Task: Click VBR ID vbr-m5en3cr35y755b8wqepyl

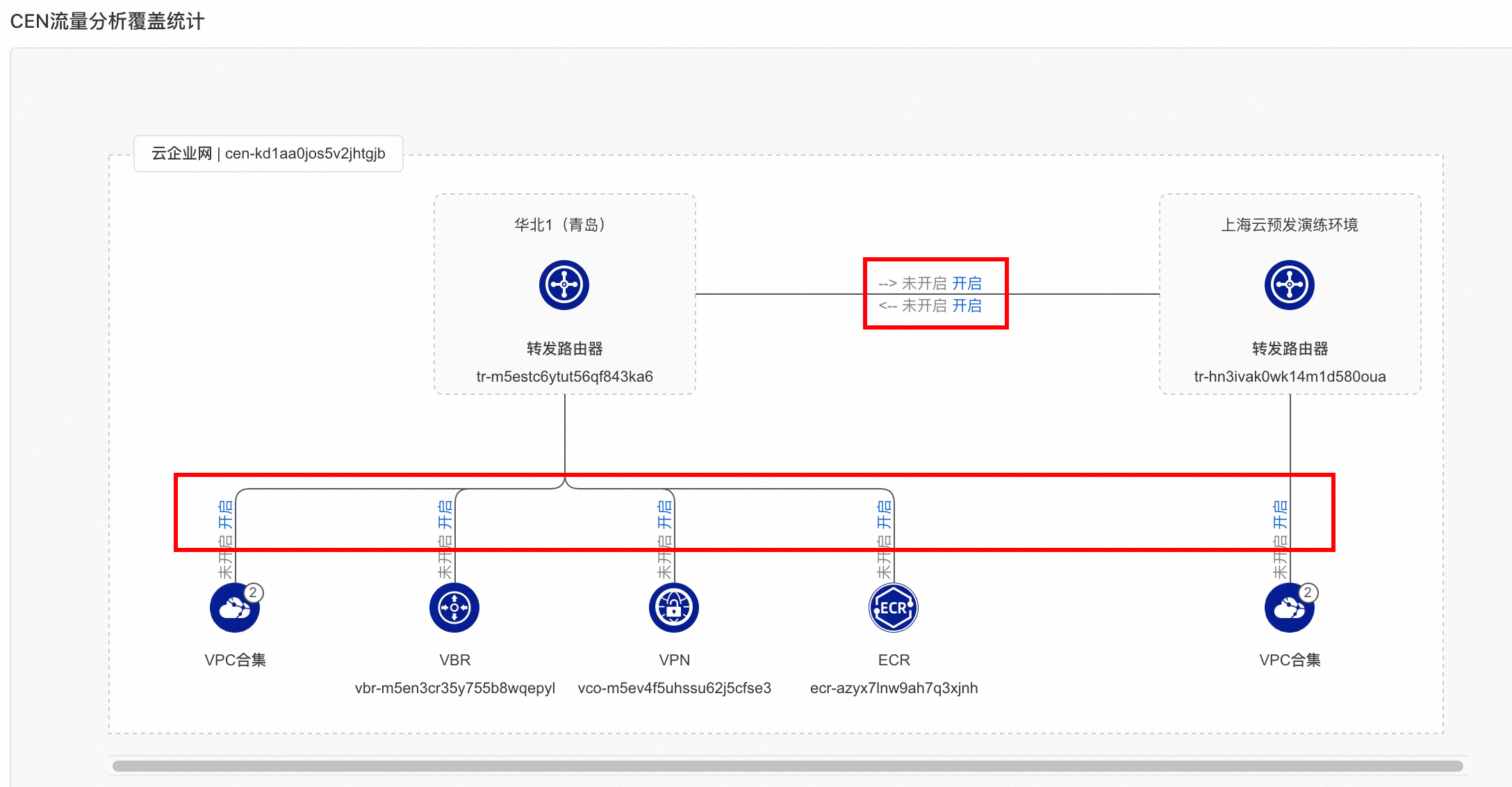Action: [454, 688]
